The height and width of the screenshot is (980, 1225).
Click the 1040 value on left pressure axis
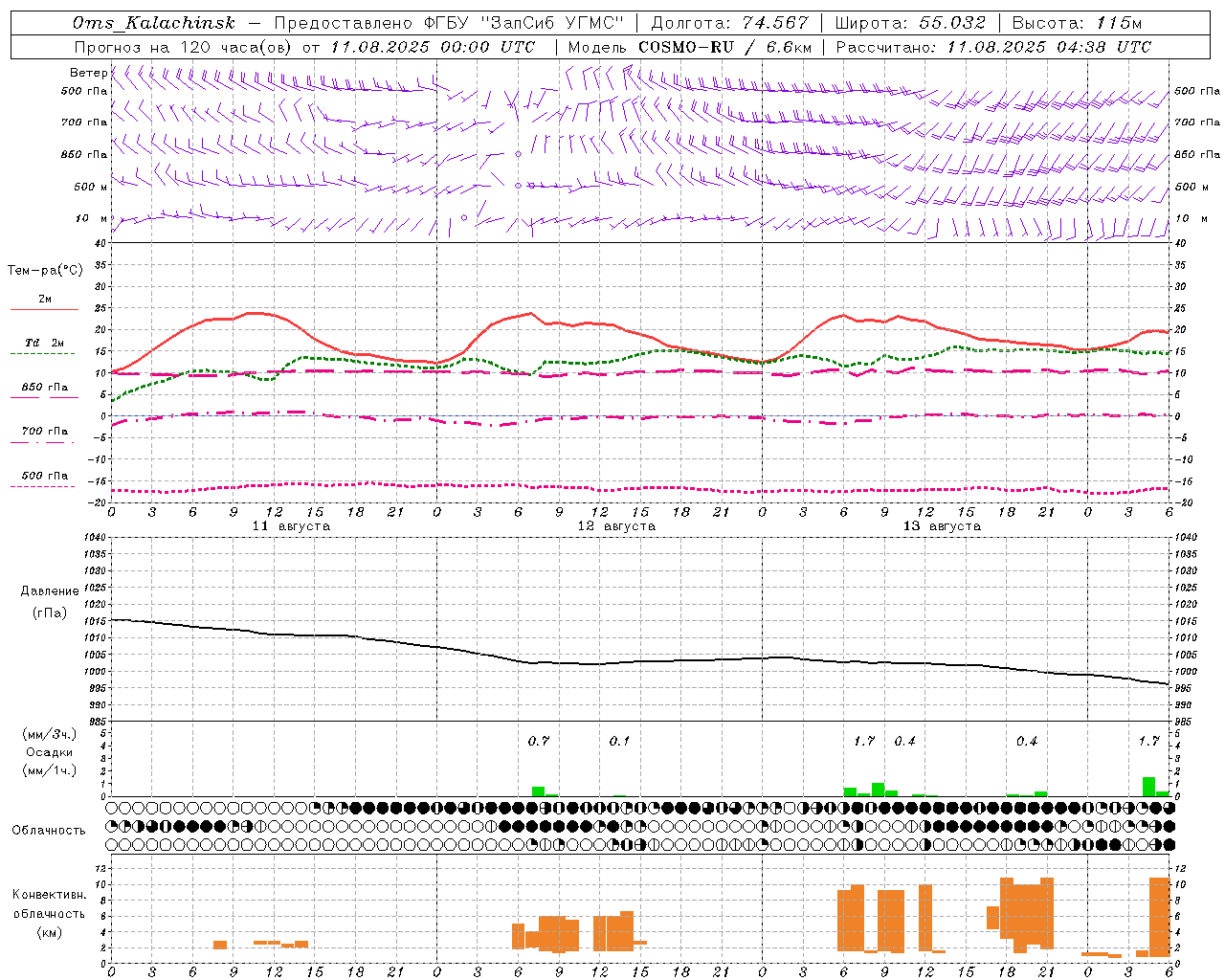pyautogui.click(x=94, y=538)
